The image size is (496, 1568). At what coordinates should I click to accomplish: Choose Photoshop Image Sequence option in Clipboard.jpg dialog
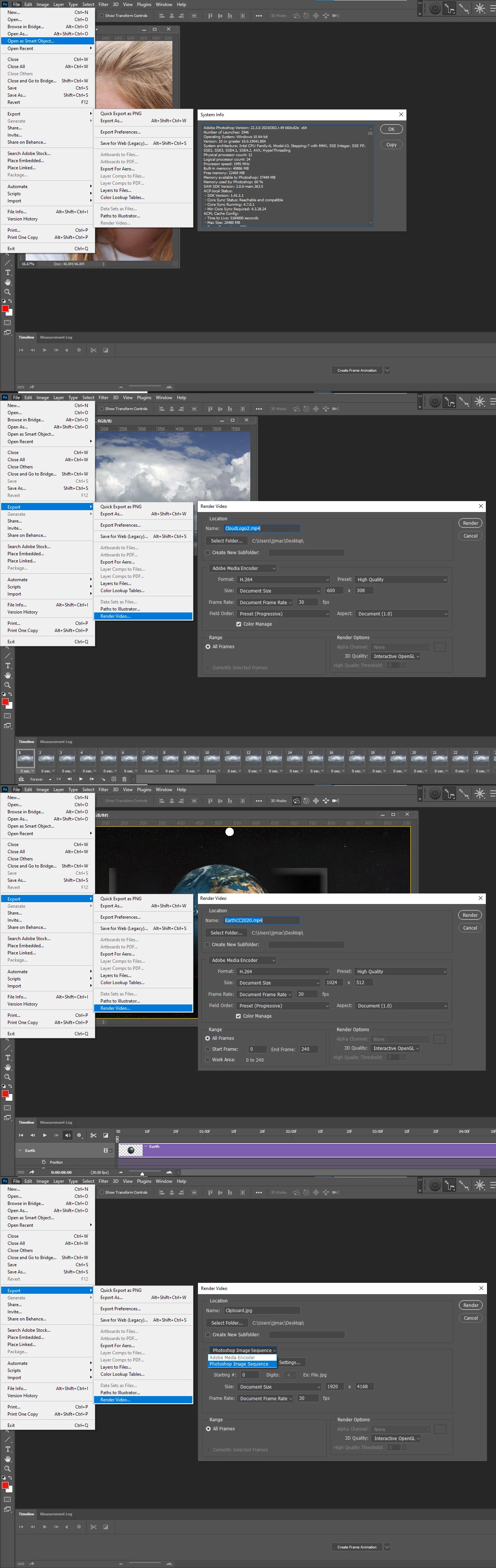(242, 1364)
